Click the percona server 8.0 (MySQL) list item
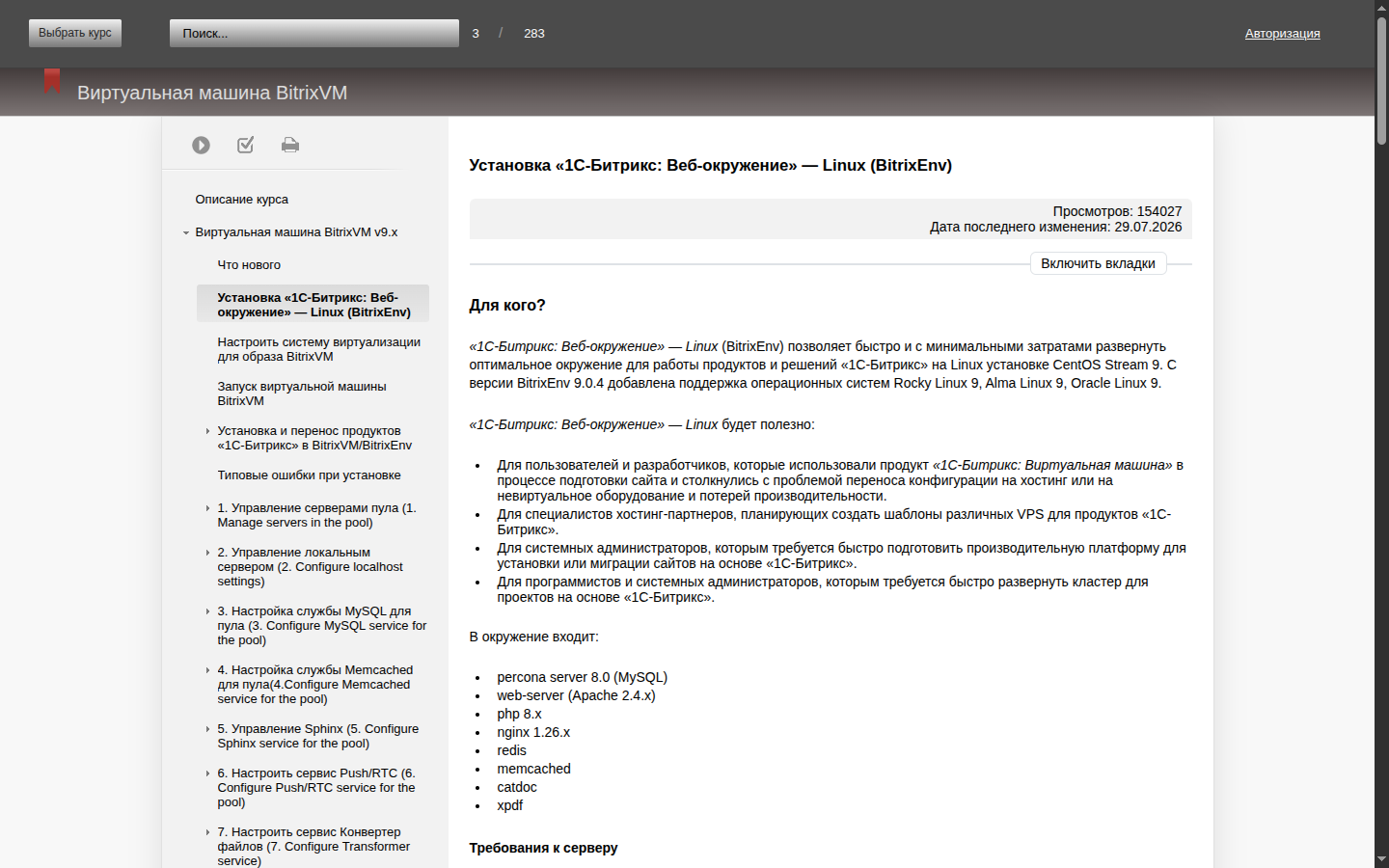 click(582, 677)
